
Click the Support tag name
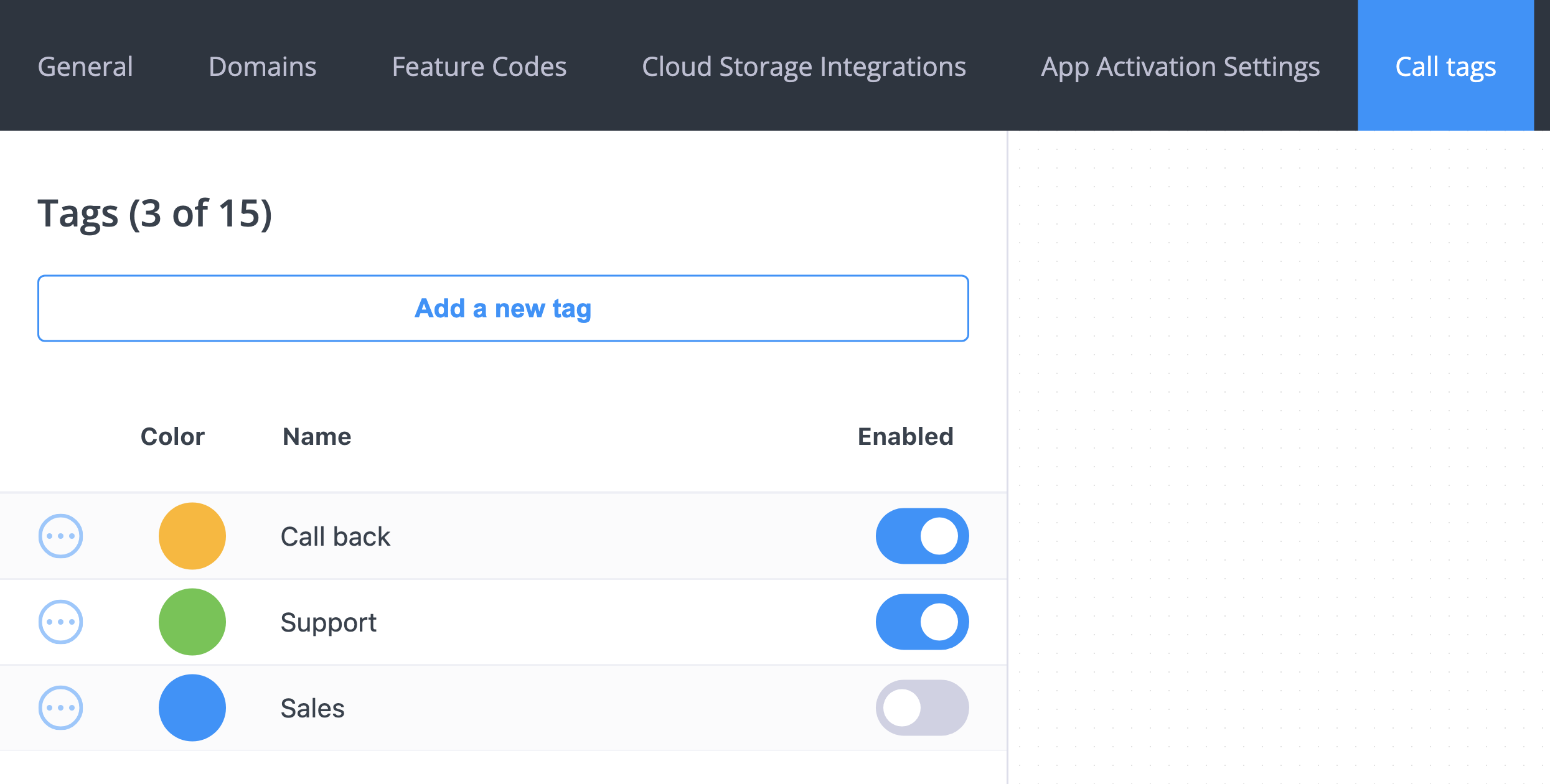pos(329,623)
